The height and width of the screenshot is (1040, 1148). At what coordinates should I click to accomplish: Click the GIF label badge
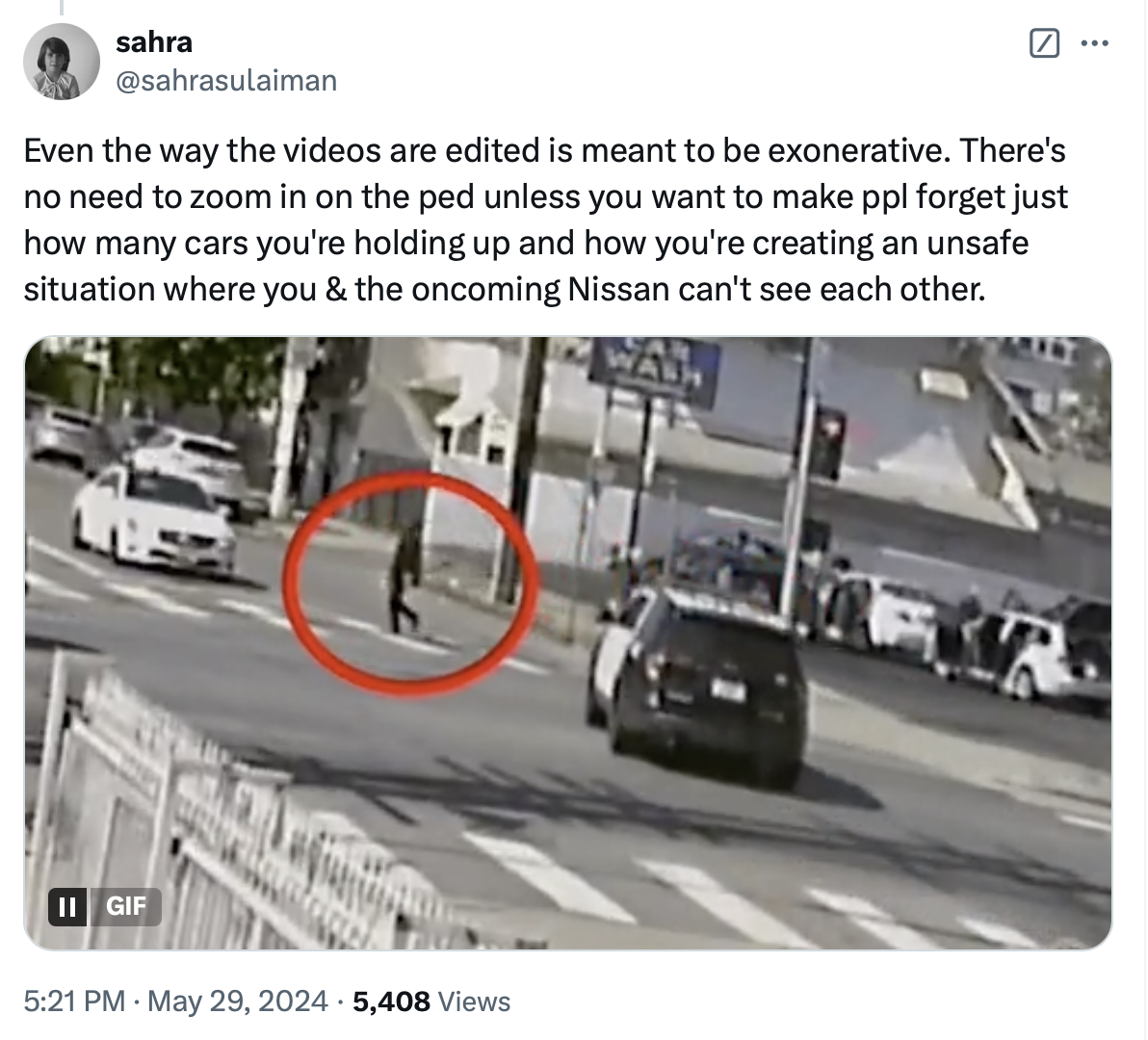125,907
